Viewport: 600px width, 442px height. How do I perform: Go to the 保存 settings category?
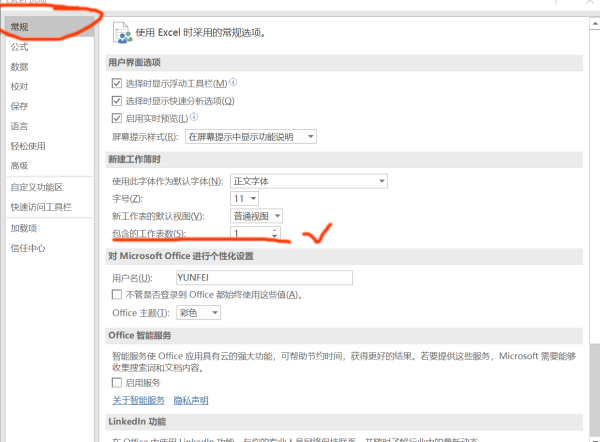click(x=19, y=106)
